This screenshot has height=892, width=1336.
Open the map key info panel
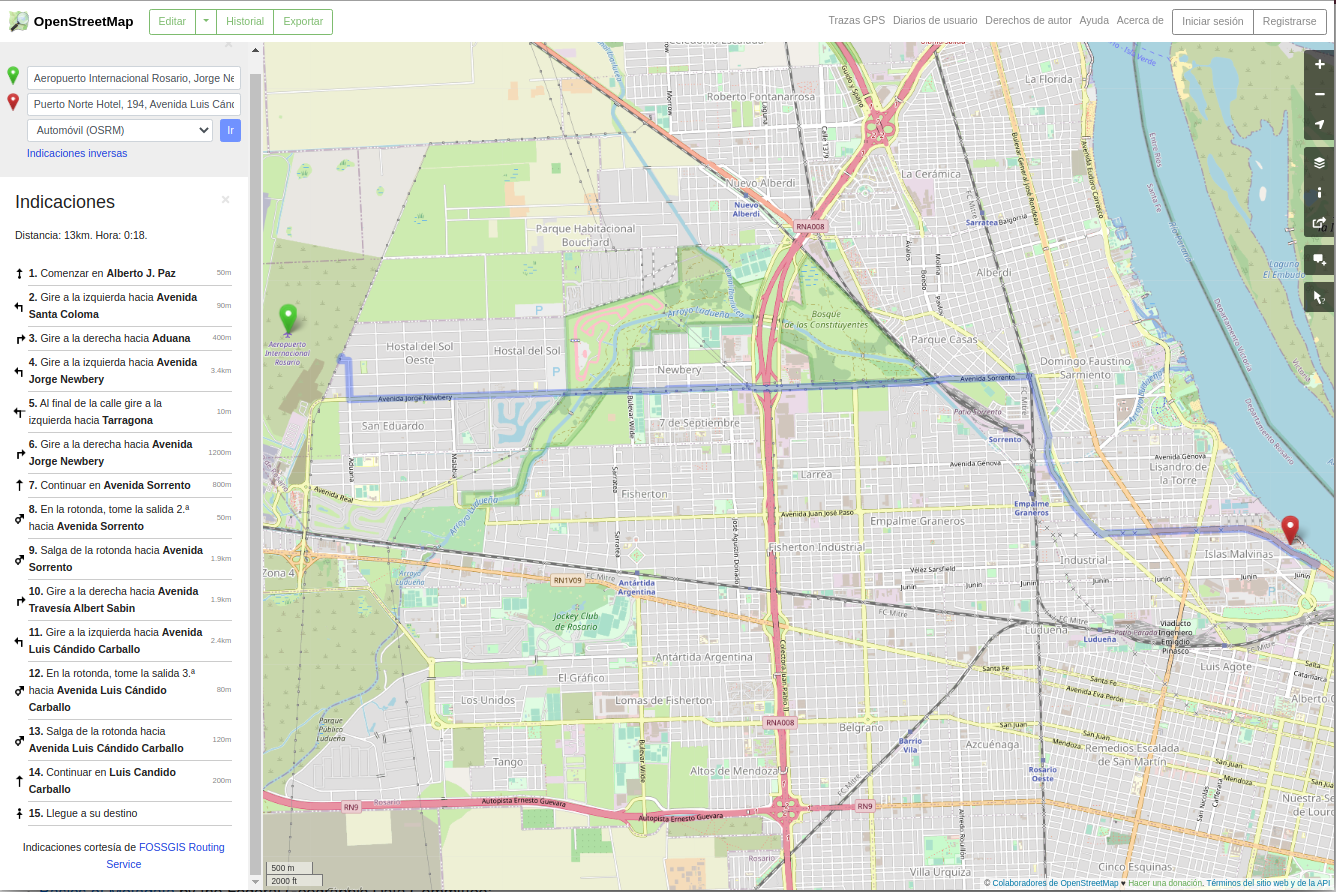click(x=1320, y=193)
